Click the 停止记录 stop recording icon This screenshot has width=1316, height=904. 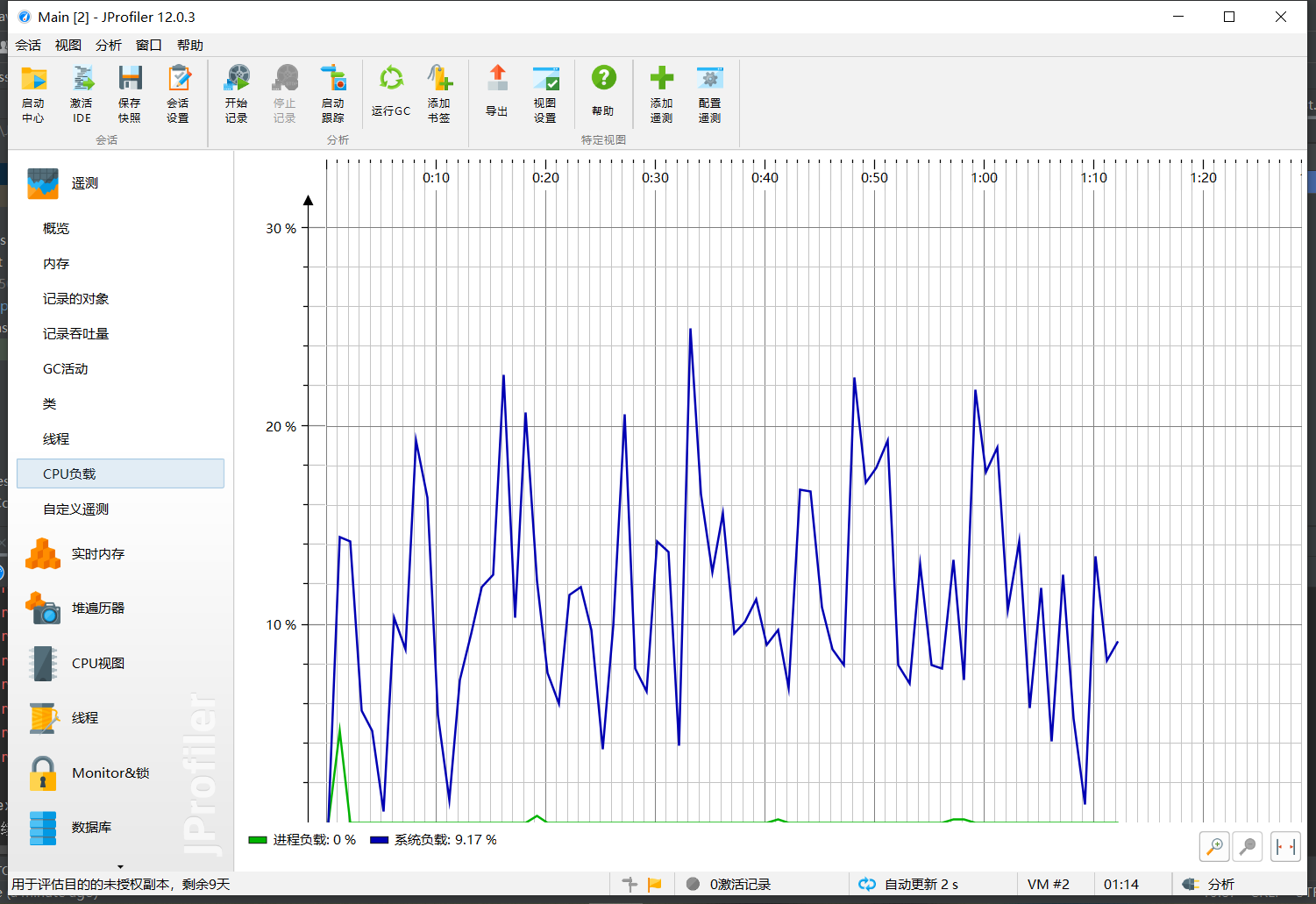285,94
